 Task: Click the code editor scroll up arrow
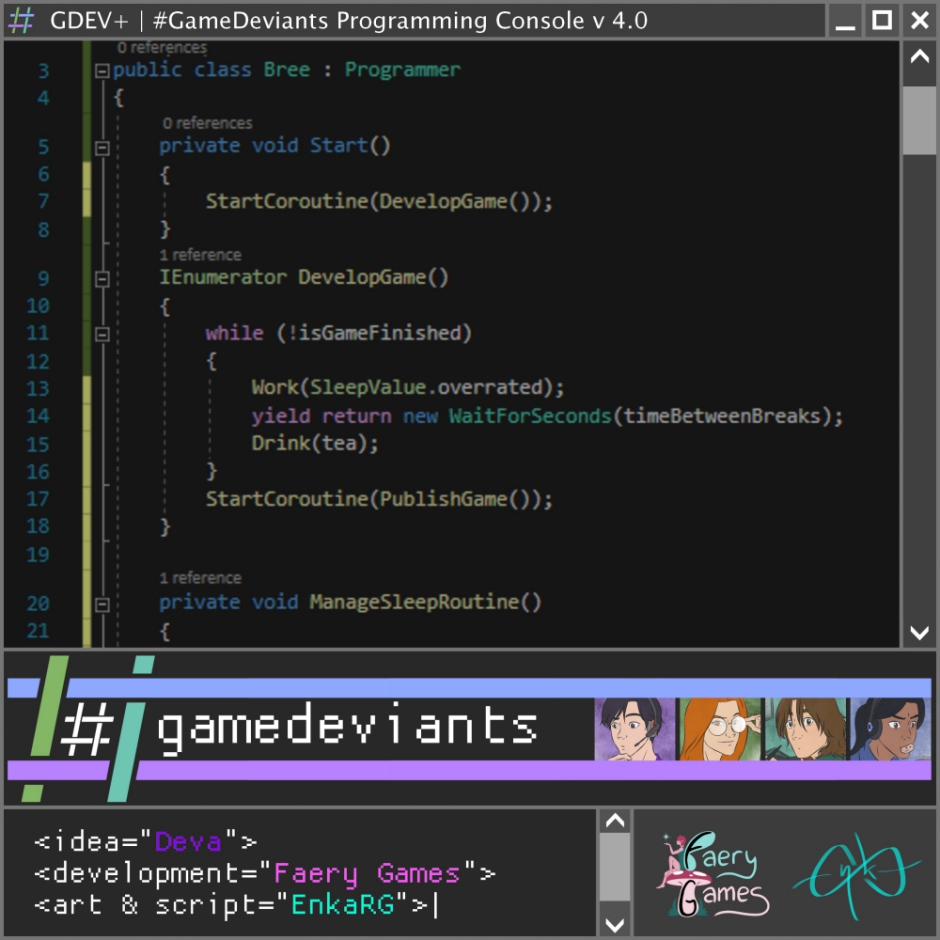pos(919,57)
